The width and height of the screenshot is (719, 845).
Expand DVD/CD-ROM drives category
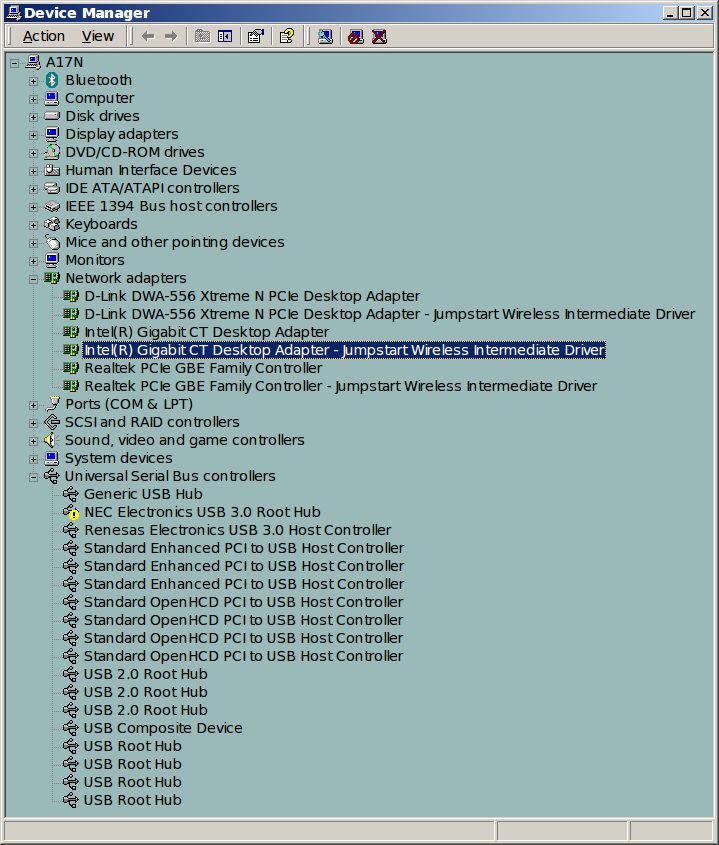click(33, 153)
